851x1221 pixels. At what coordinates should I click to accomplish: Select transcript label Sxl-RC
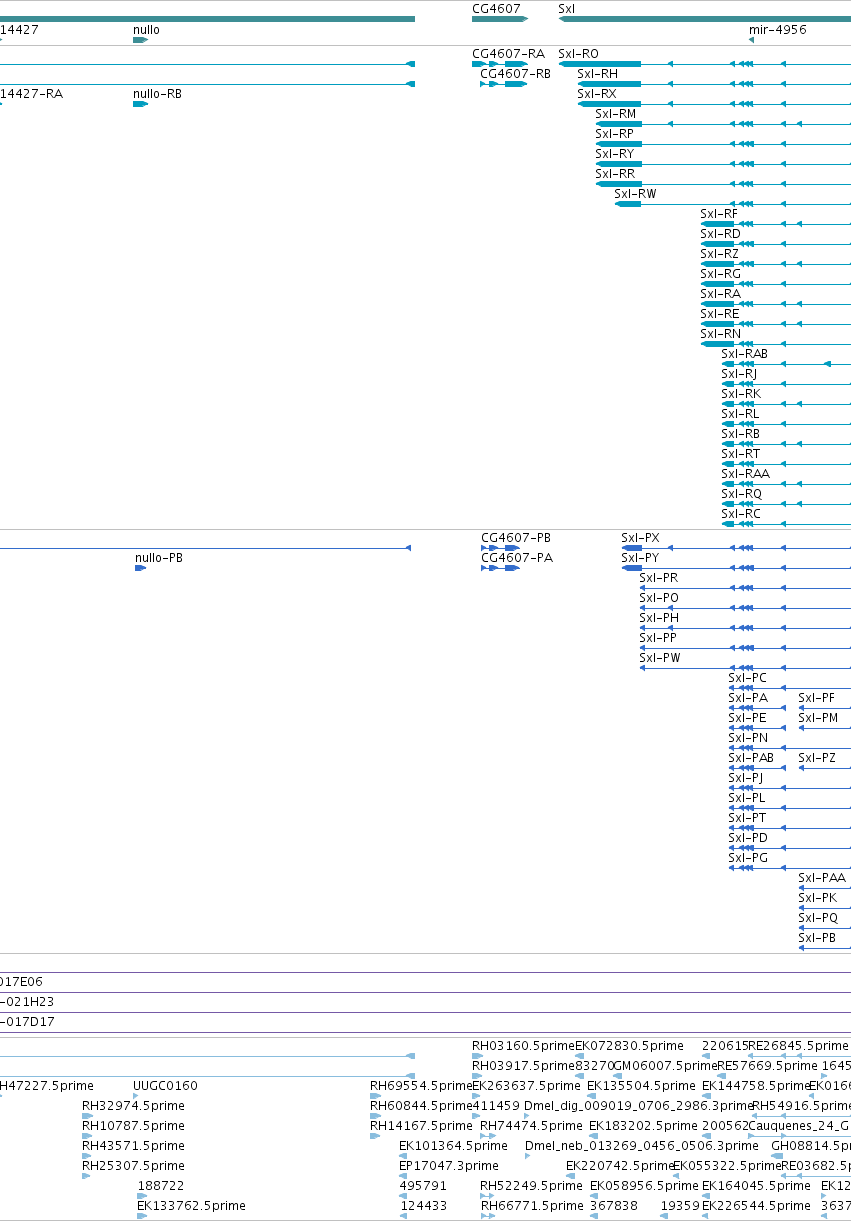point(741,514)
